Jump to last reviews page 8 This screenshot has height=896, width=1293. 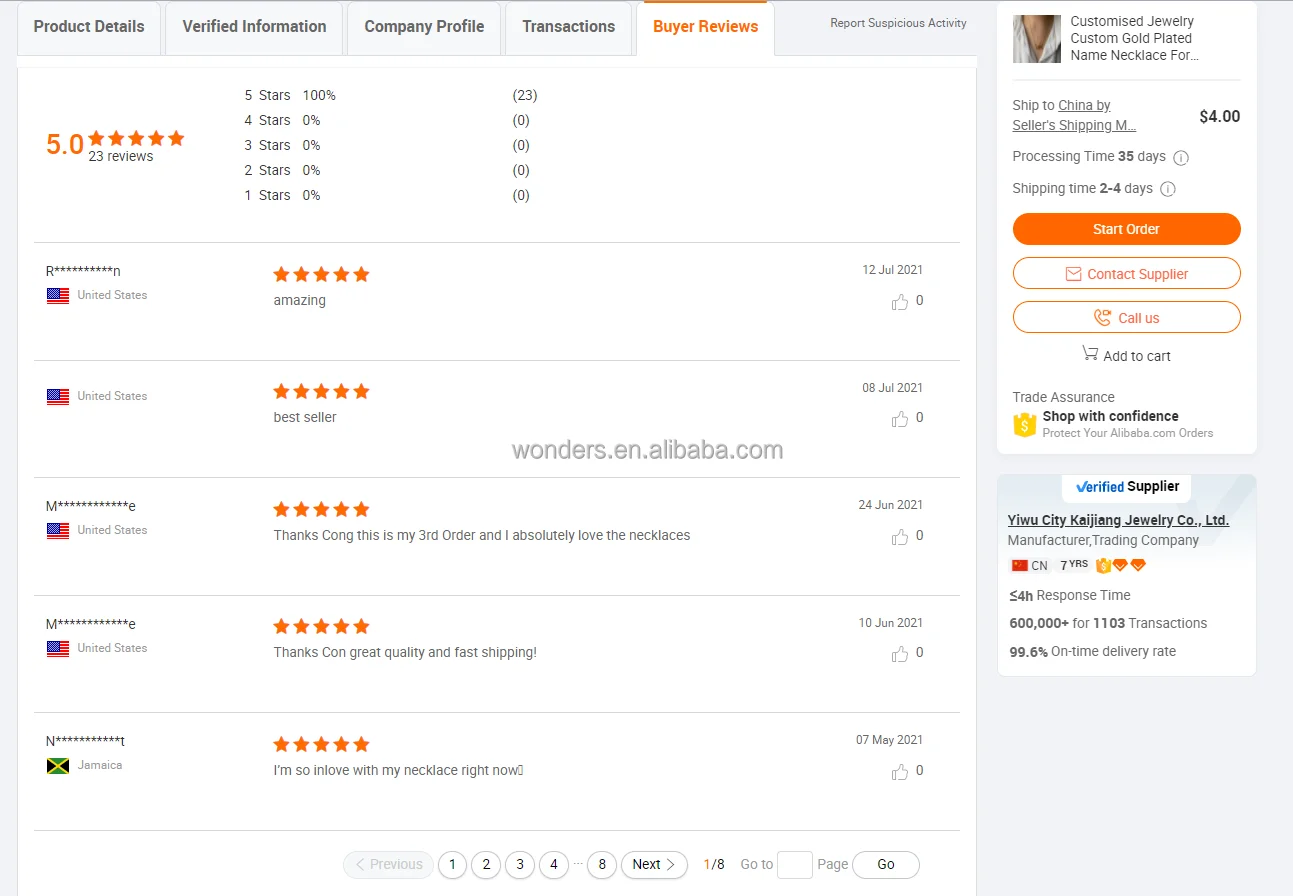tap(602, 865)
